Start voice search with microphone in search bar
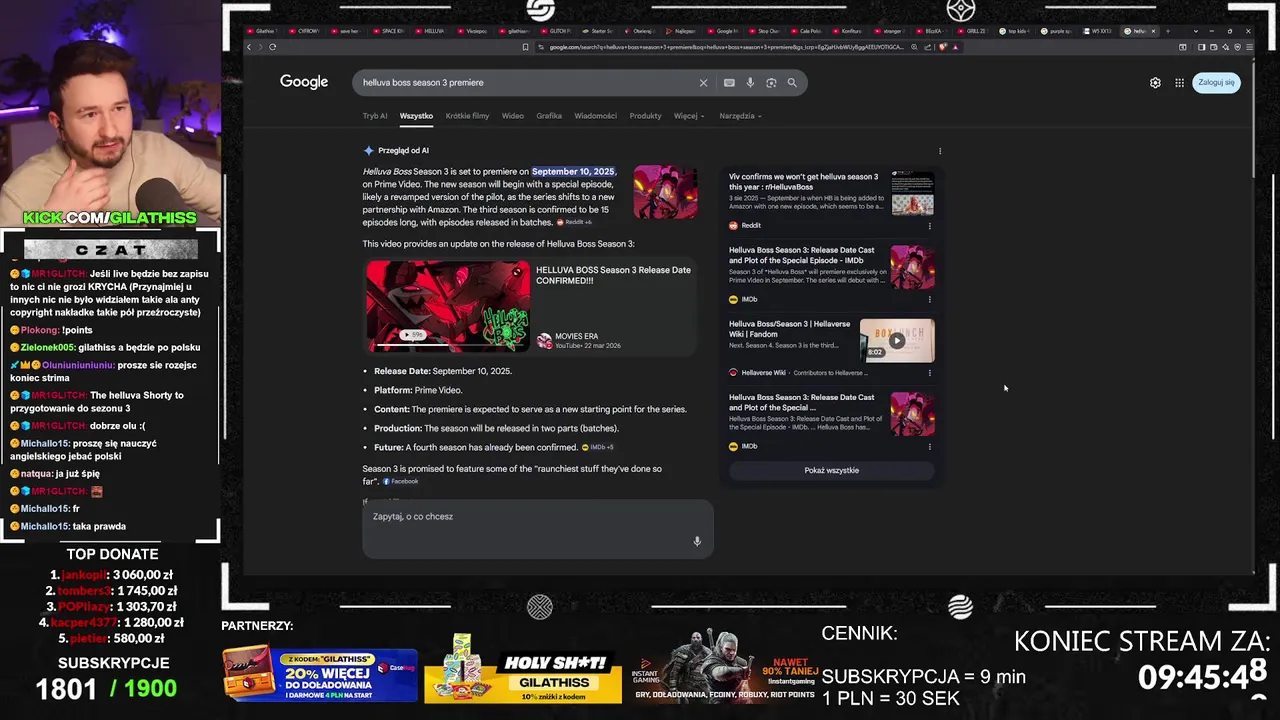Image resolution: width=1280 pixels, height=720 pixels. (750, 83)
